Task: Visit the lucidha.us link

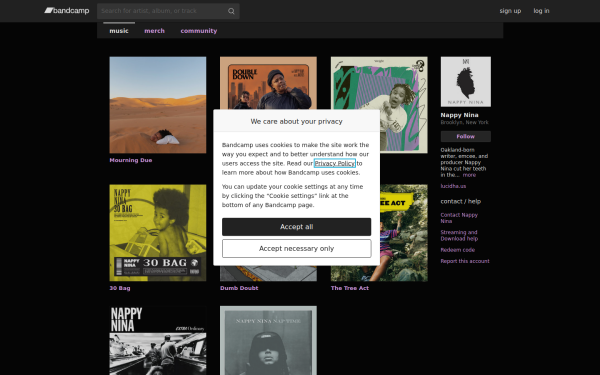Action: (x=453, y=186)
